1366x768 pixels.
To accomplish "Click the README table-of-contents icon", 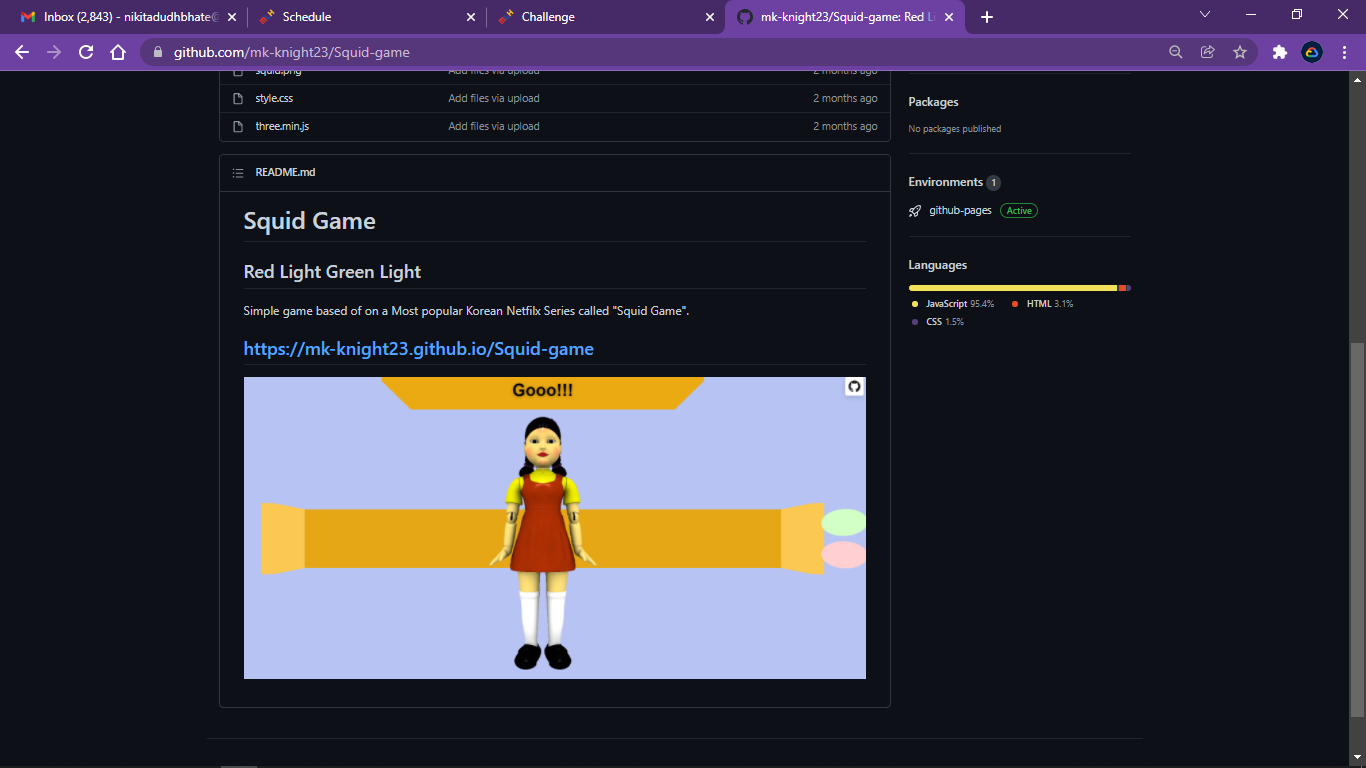I will pyautogui.click(x=238, y=172).
